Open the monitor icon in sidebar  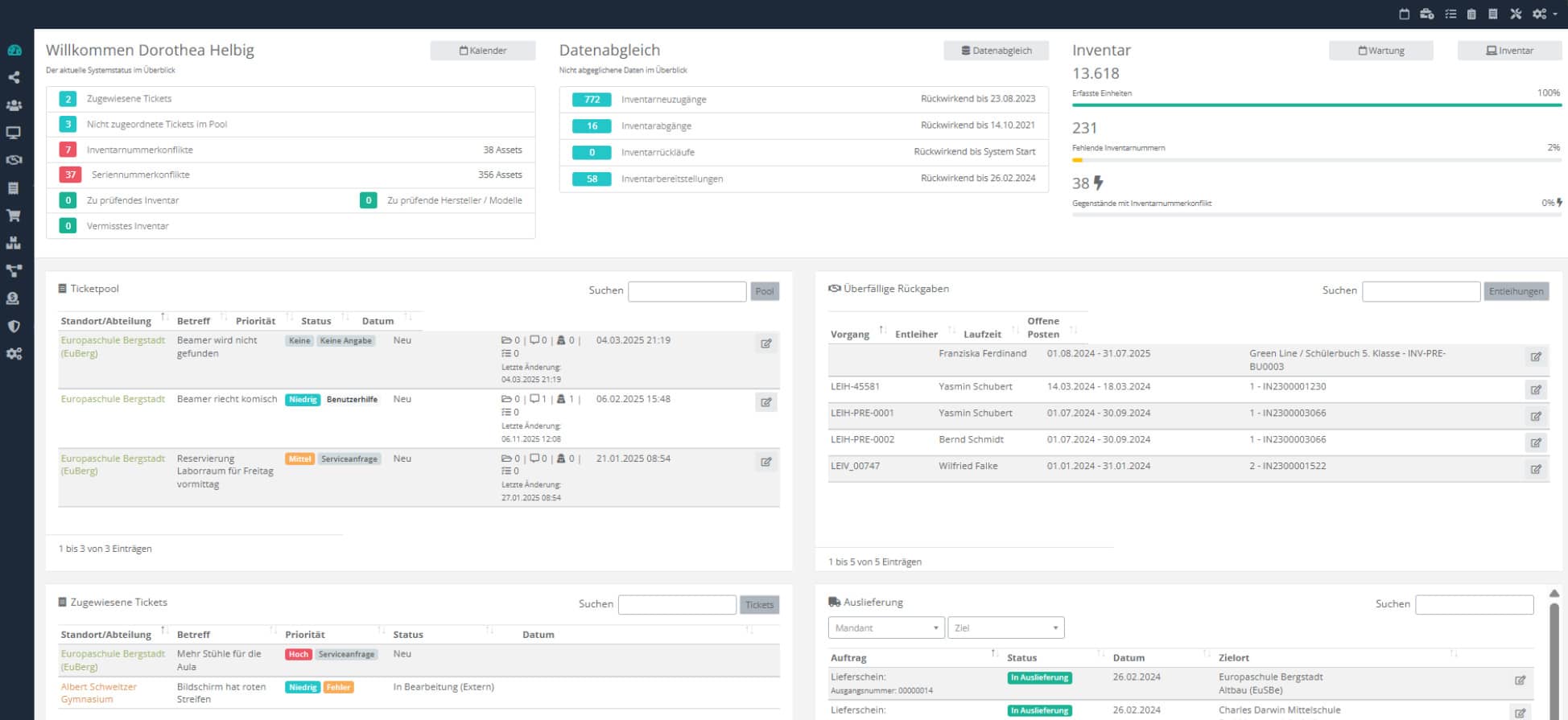(14, 133)
